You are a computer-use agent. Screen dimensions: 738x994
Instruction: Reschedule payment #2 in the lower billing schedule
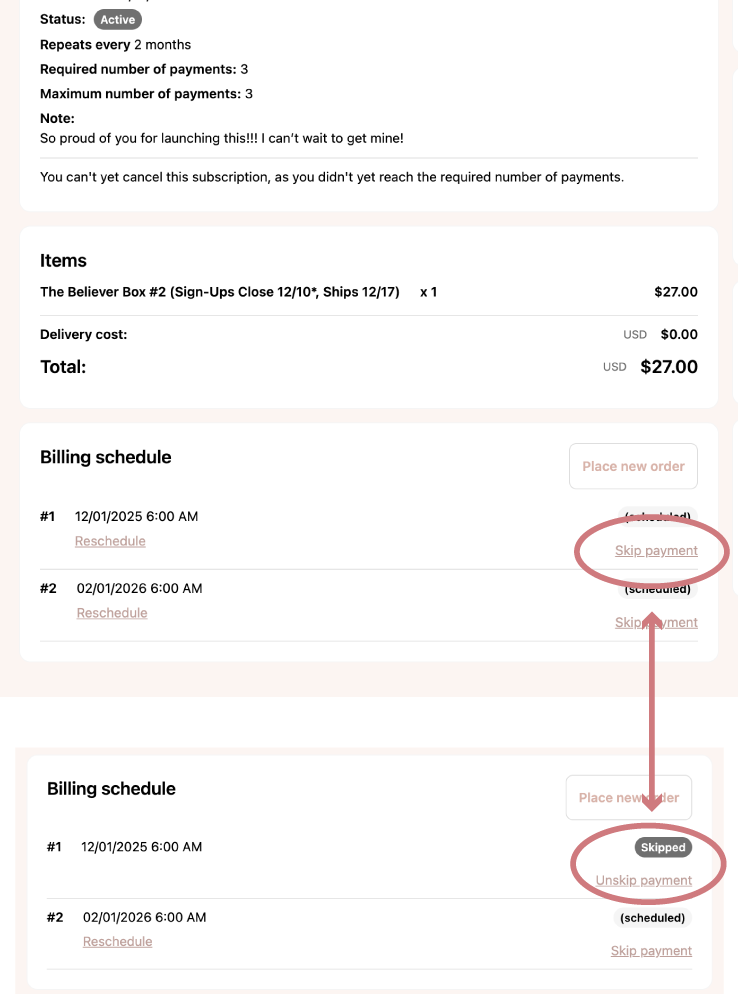coord(117,942)
